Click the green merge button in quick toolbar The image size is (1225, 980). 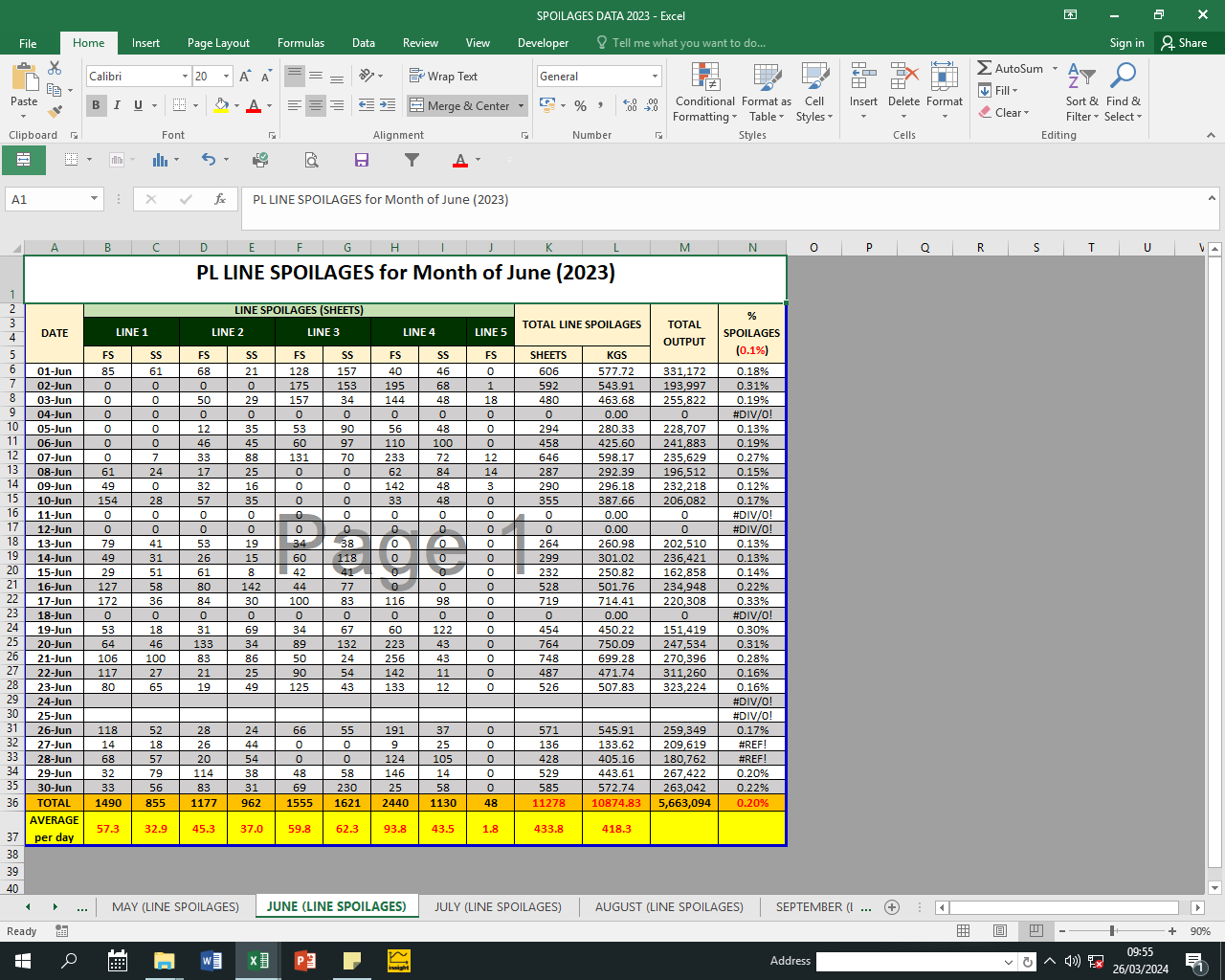[x=24, y=160]
